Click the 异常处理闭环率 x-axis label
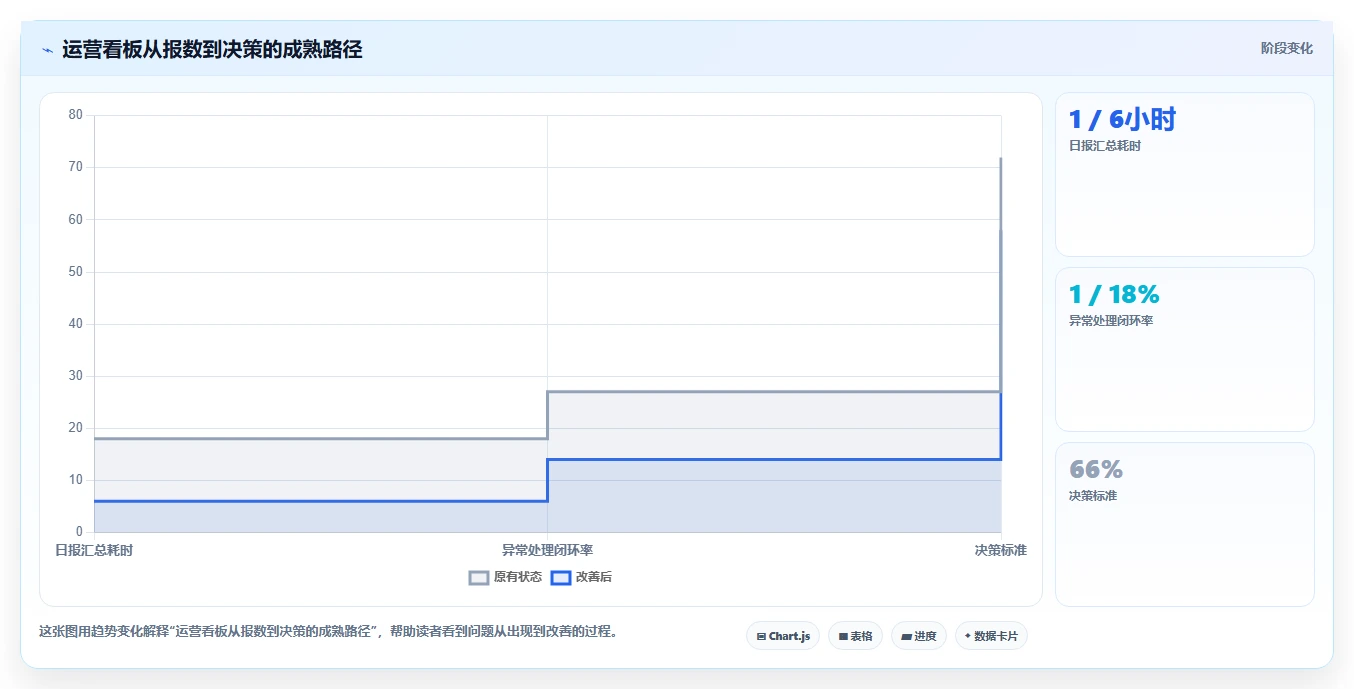Image resolution: width=1354 pixels, height=689 pixels. pyautogui.click(x=547, y=550)
